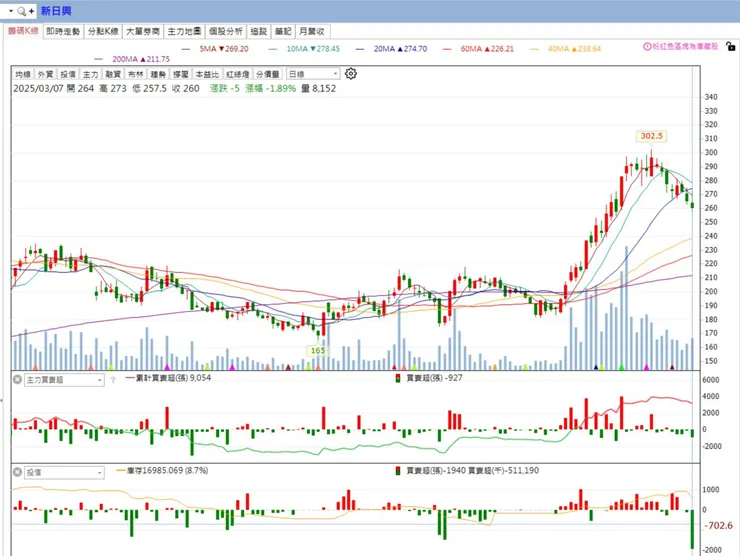Screen dimensions: 740x556
Task: Click the 340 price axis label
Action: [x=711, y=97]
